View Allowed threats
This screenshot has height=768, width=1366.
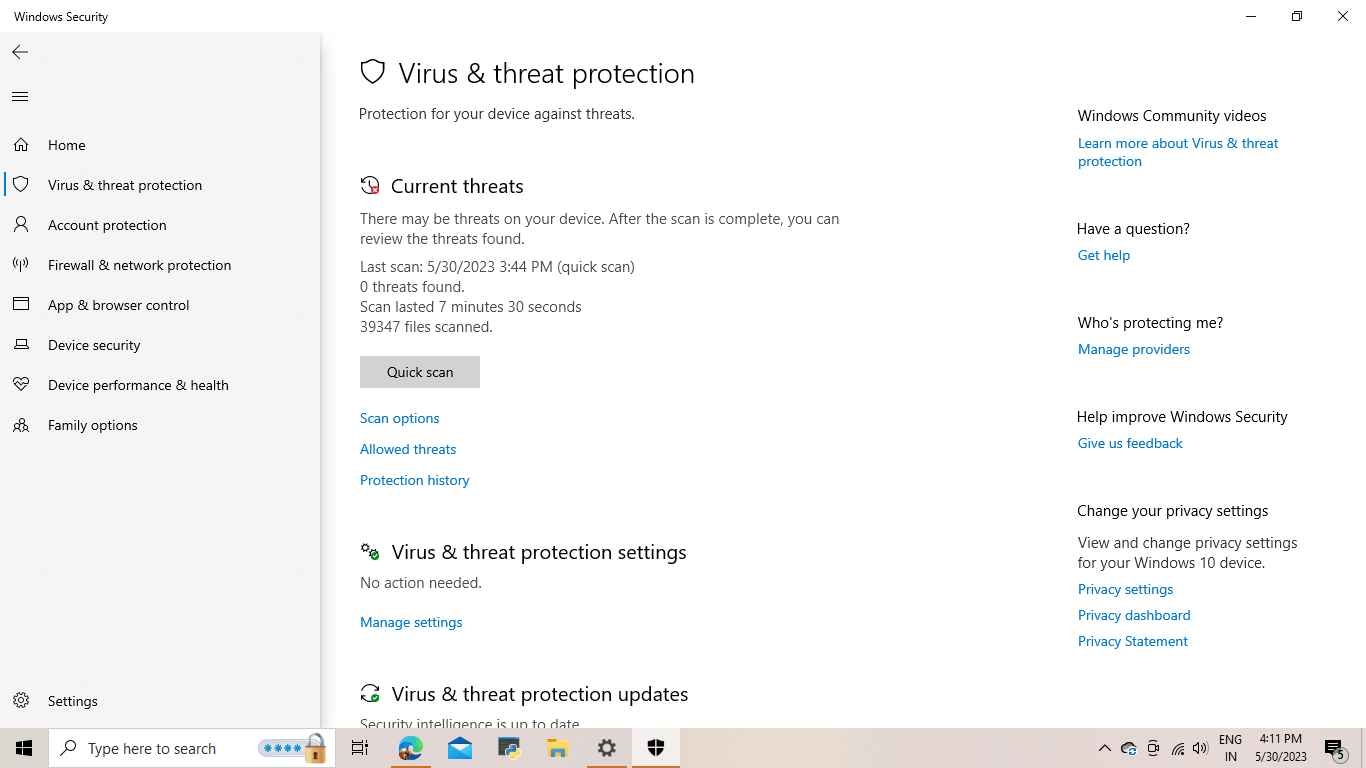(x=408, y=449)
